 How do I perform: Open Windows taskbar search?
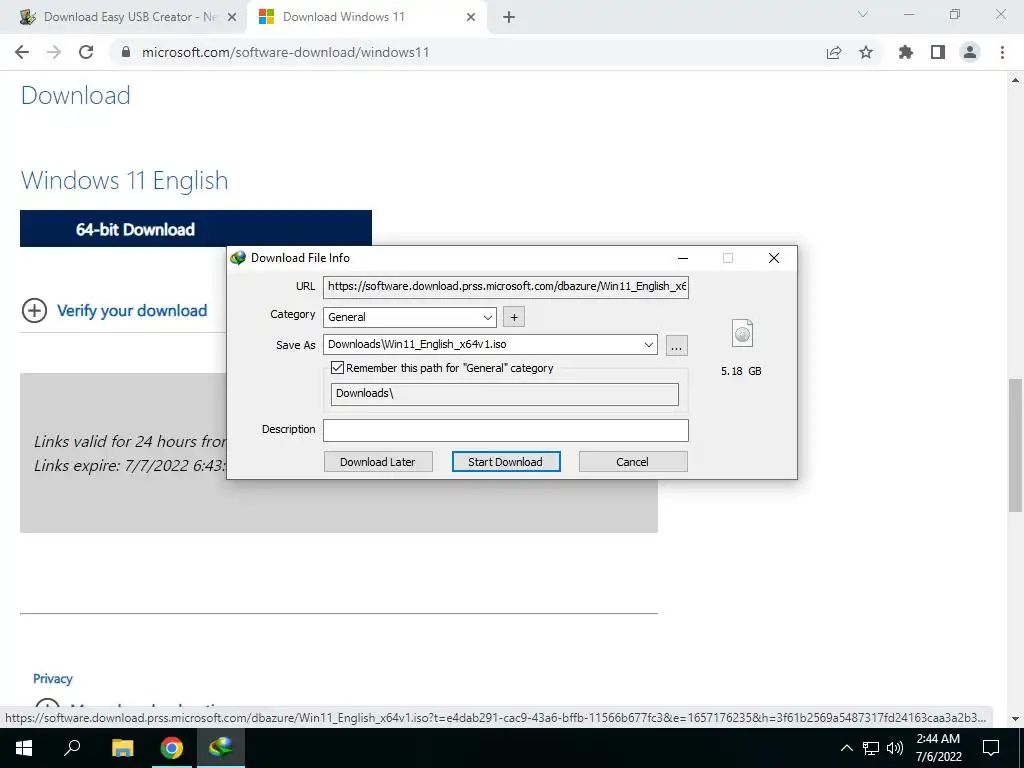[x=72, y=748]
